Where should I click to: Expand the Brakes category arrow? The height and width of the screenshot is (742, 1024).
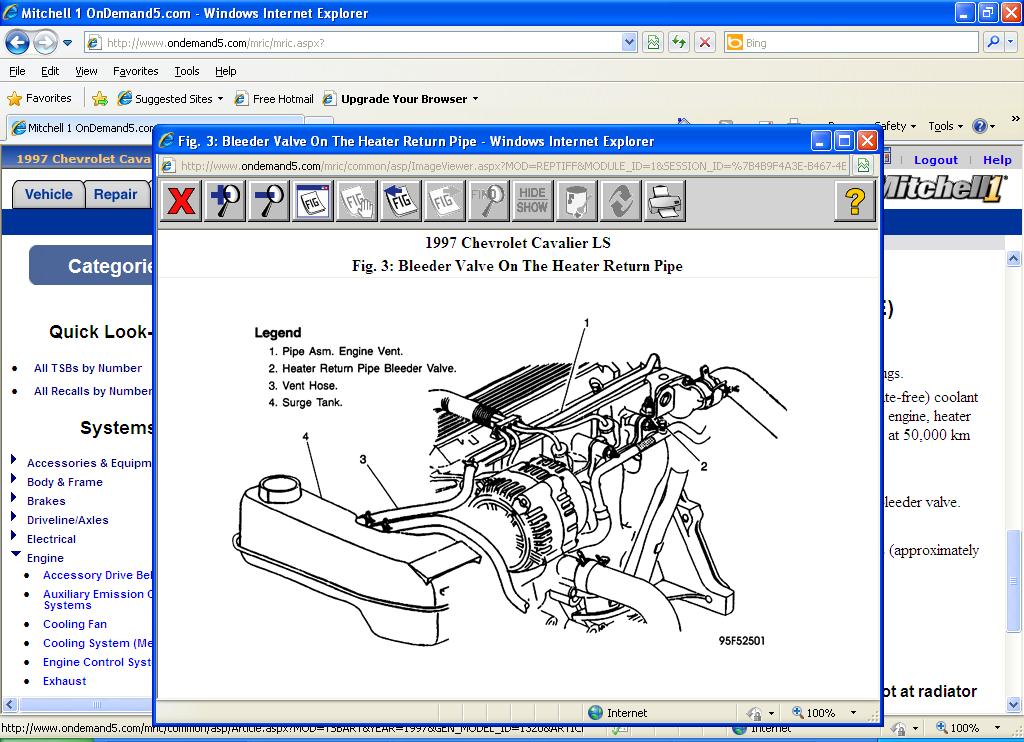tap(14, 499)
